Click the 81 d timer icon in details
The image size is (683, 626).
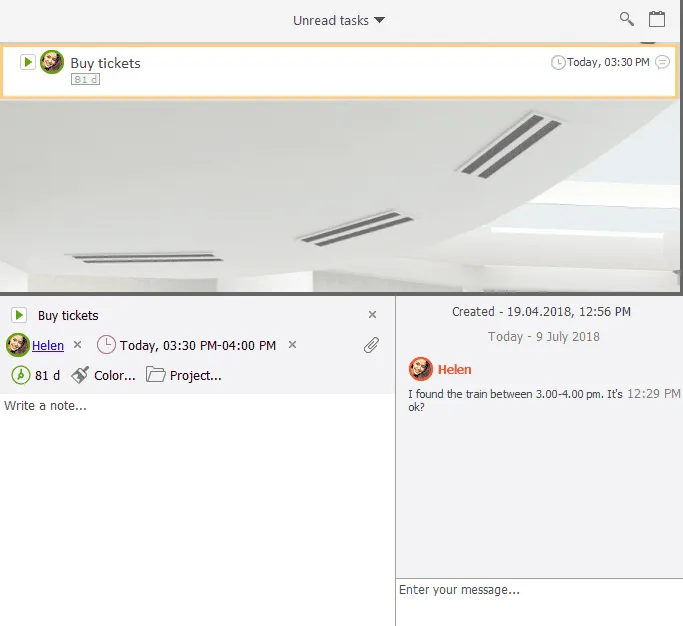(x=20, y=375)
